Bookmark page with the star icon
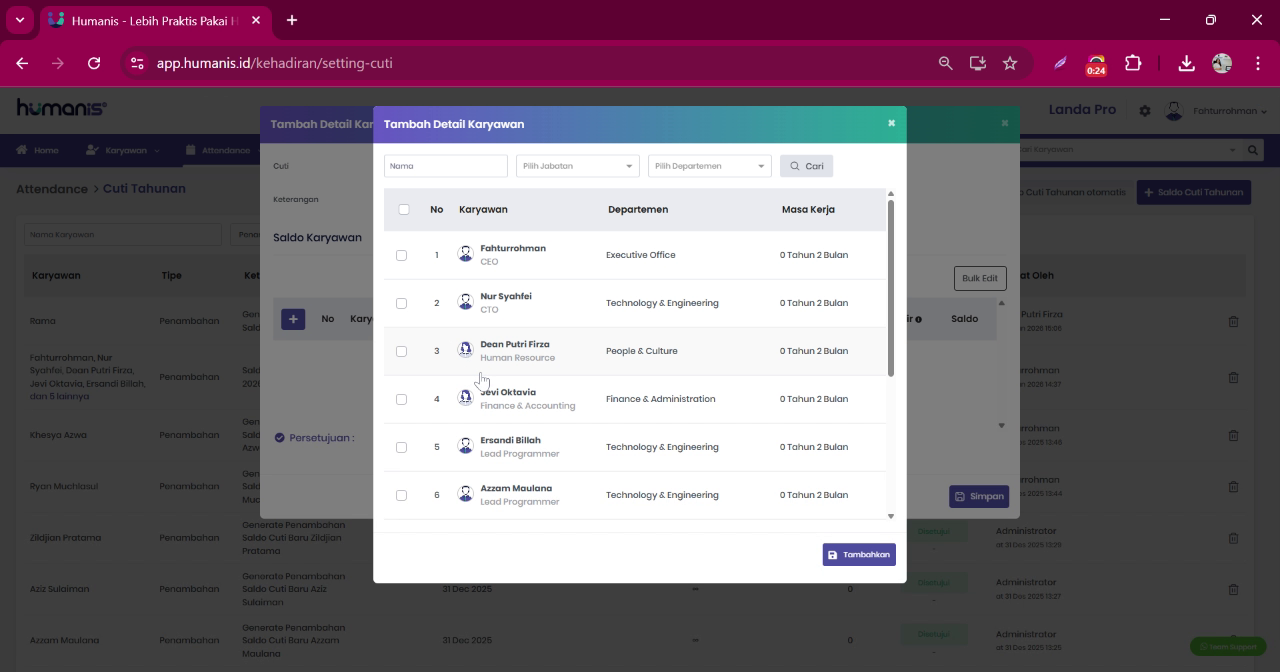Viewport: 1280px width, 672px height. (1010, 63)
